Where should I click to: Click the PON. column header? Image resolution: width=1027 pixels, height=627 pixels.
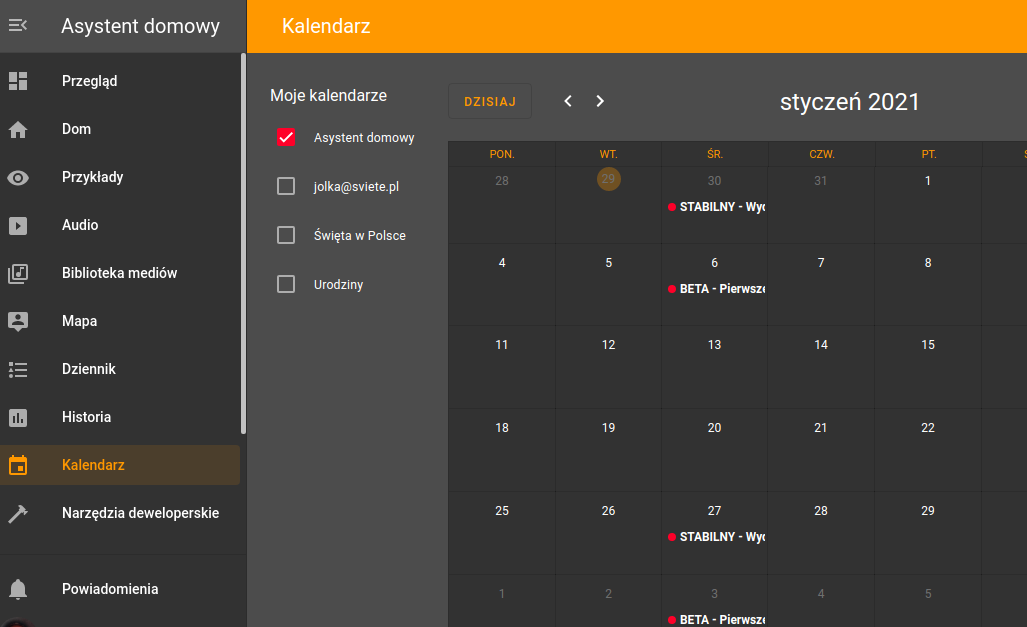point(502,155)
